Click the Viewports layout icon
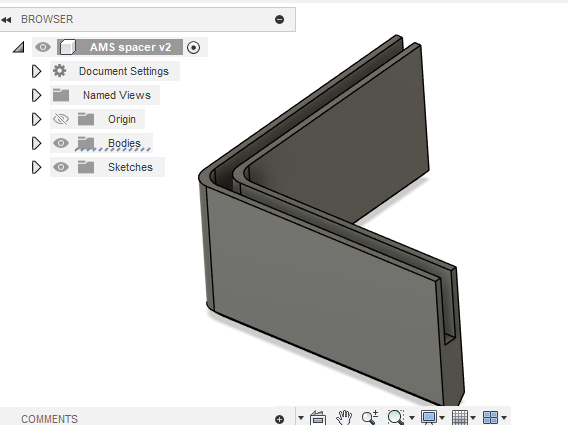The image size is (568, 425). tap(490, 417)
